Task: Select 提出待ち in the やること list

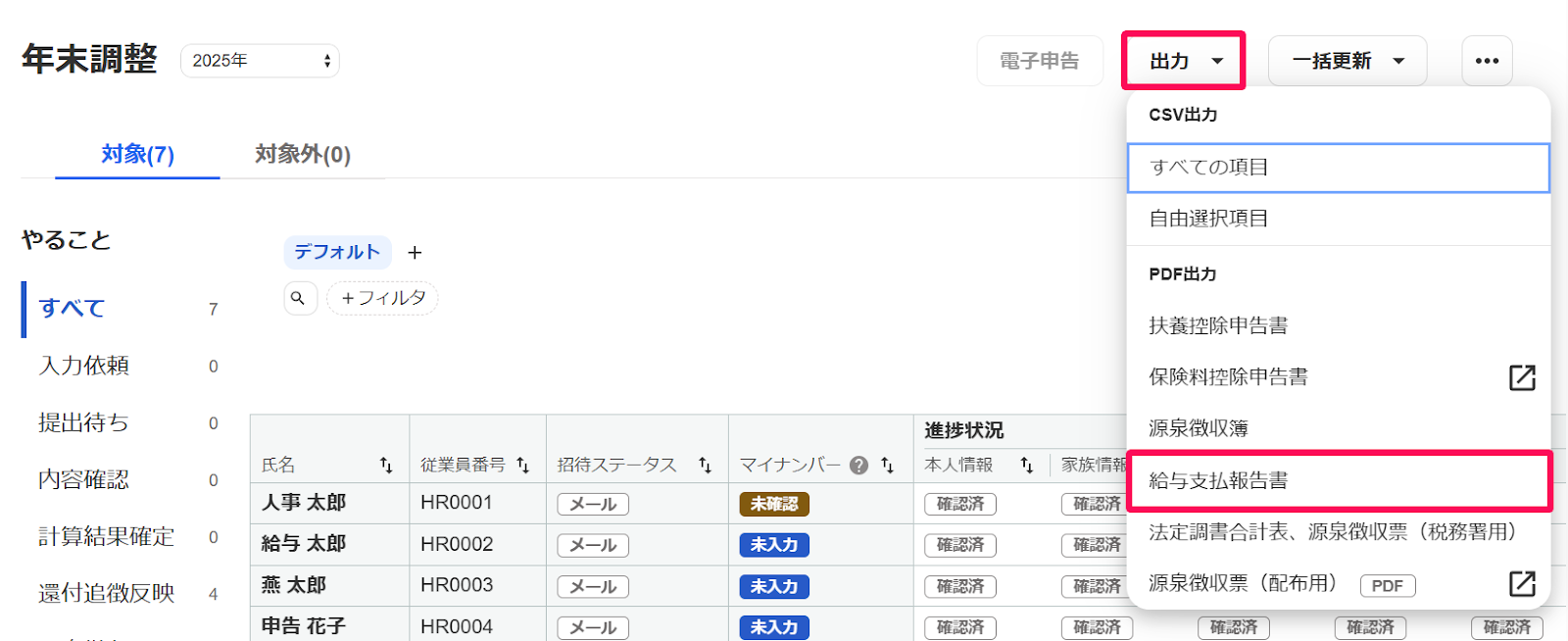Action: pos(122,422)
